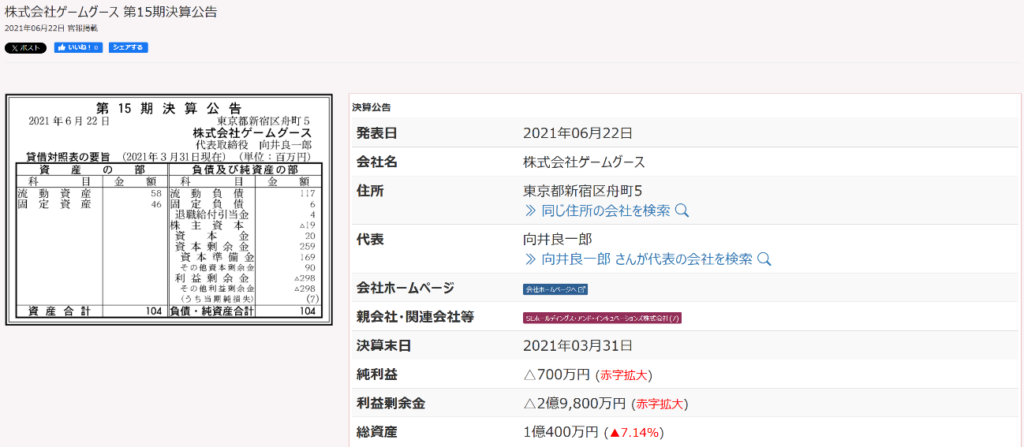Click the Facebook いいね! like button
This screenshot has width=1024, height=447.
[x=78, y=48]
